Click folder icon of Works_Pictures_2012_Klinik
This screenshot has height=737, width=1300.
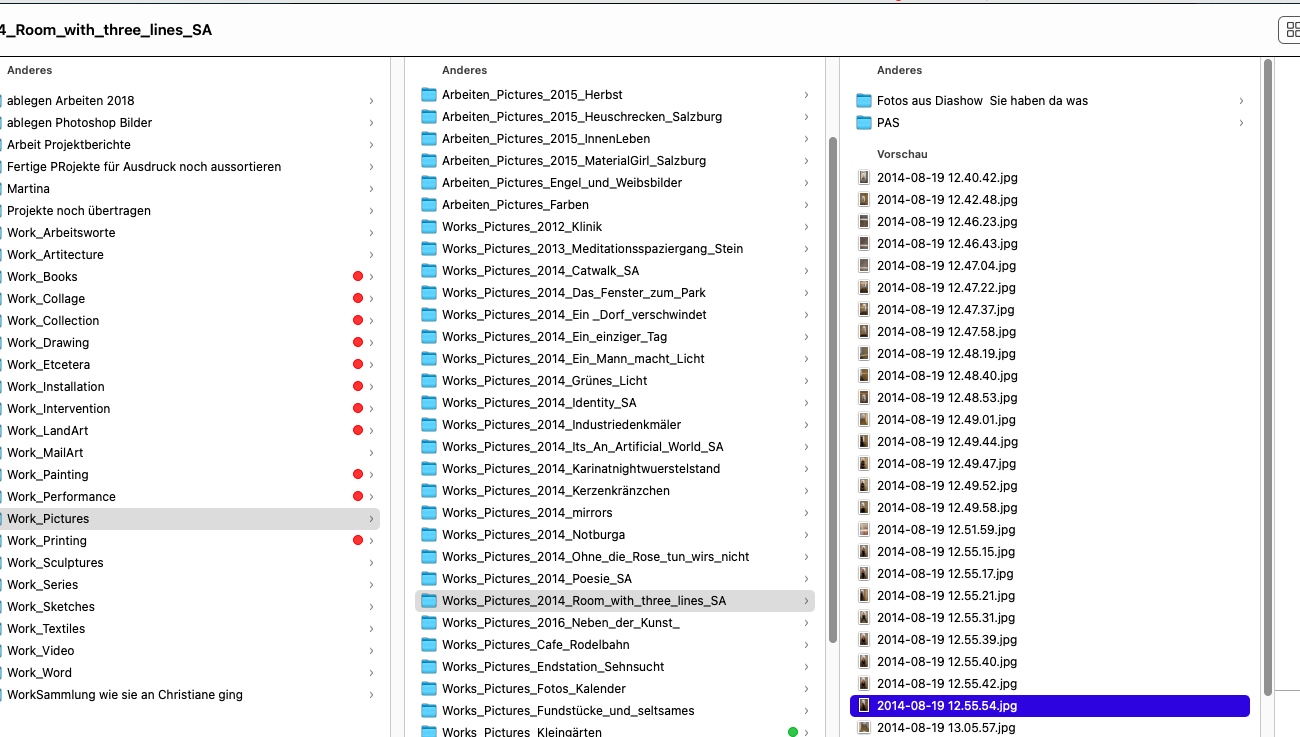(429, 226)
